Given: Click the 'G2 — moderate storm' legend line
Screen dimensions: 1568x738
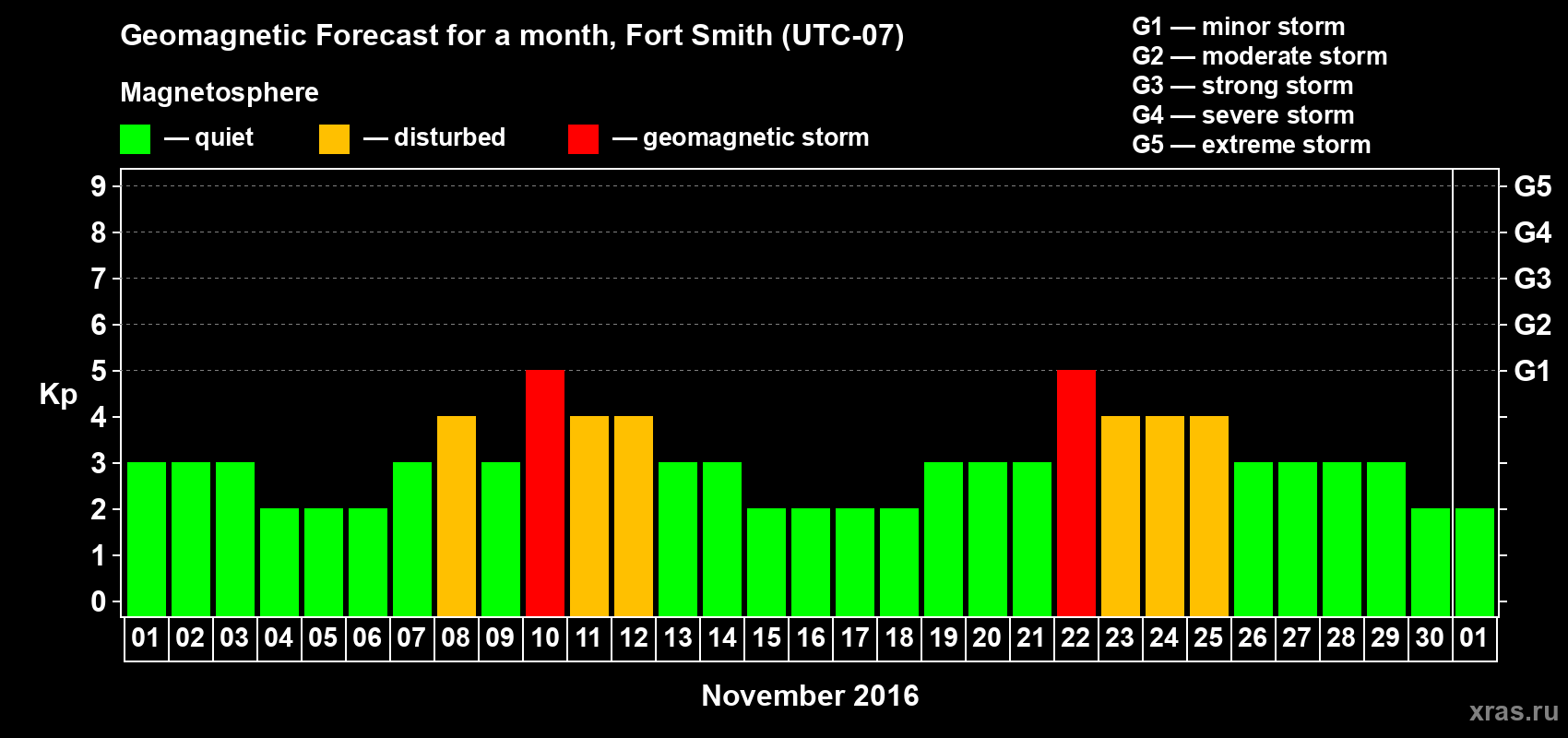Looking at the screenshot, I should [1260, 56].
